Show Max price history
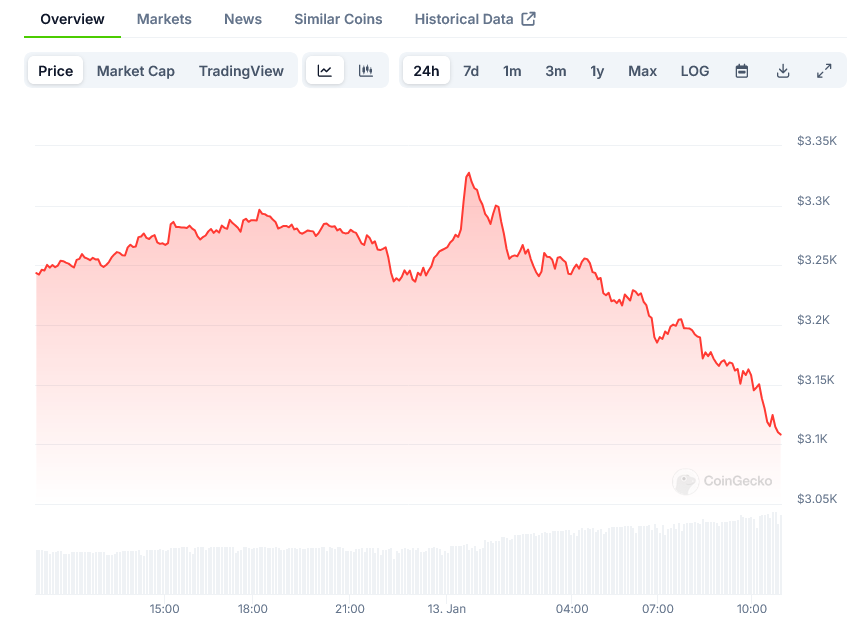The image size is (847, 634). pos(643,71)
